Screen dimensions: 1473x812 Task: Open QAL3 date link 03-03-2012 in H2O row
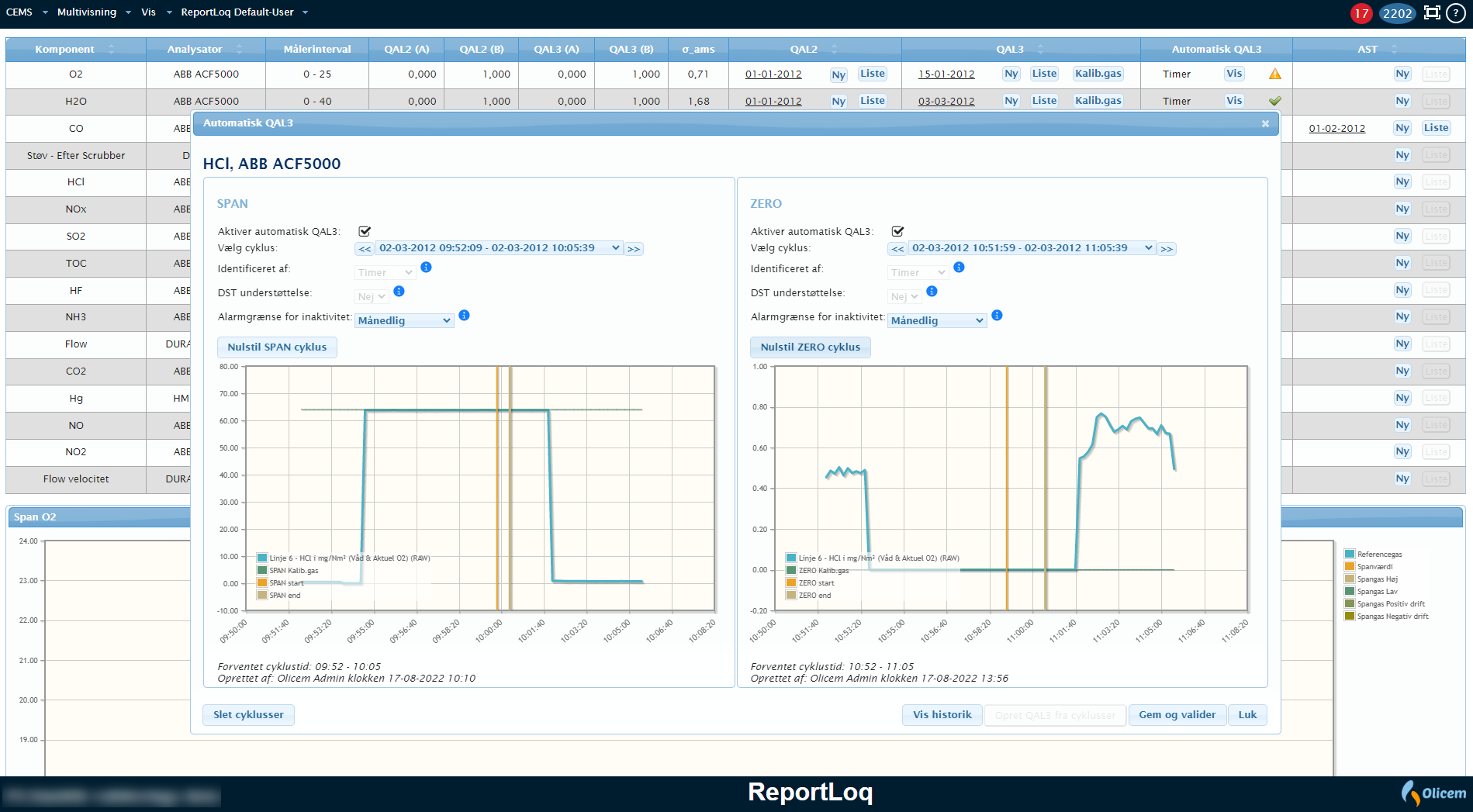coord(946,102)
